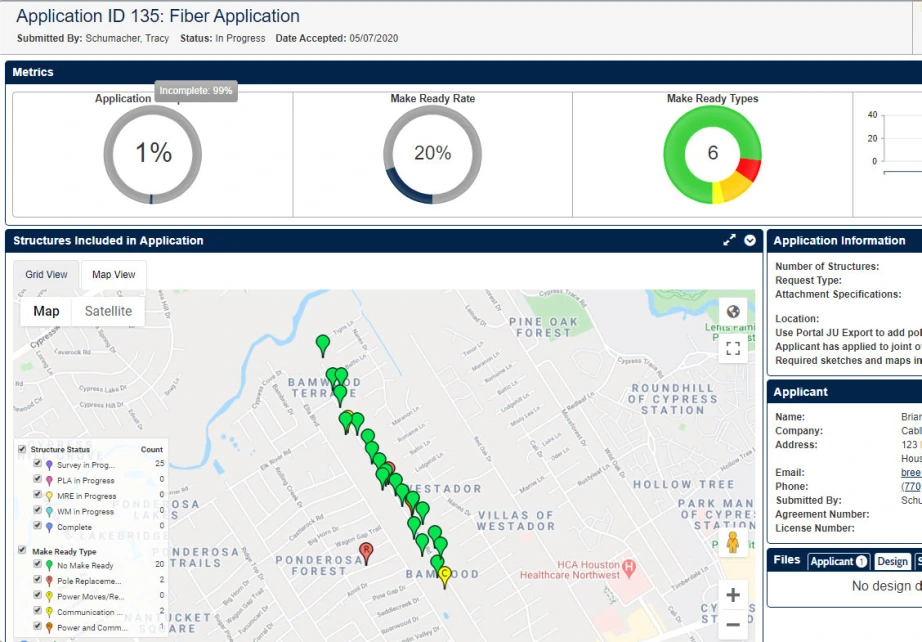The width and height of the screenshot is (922, 642).
Task: Click the pink PLA in Progress pin icon
Action: tap(49, 481)
